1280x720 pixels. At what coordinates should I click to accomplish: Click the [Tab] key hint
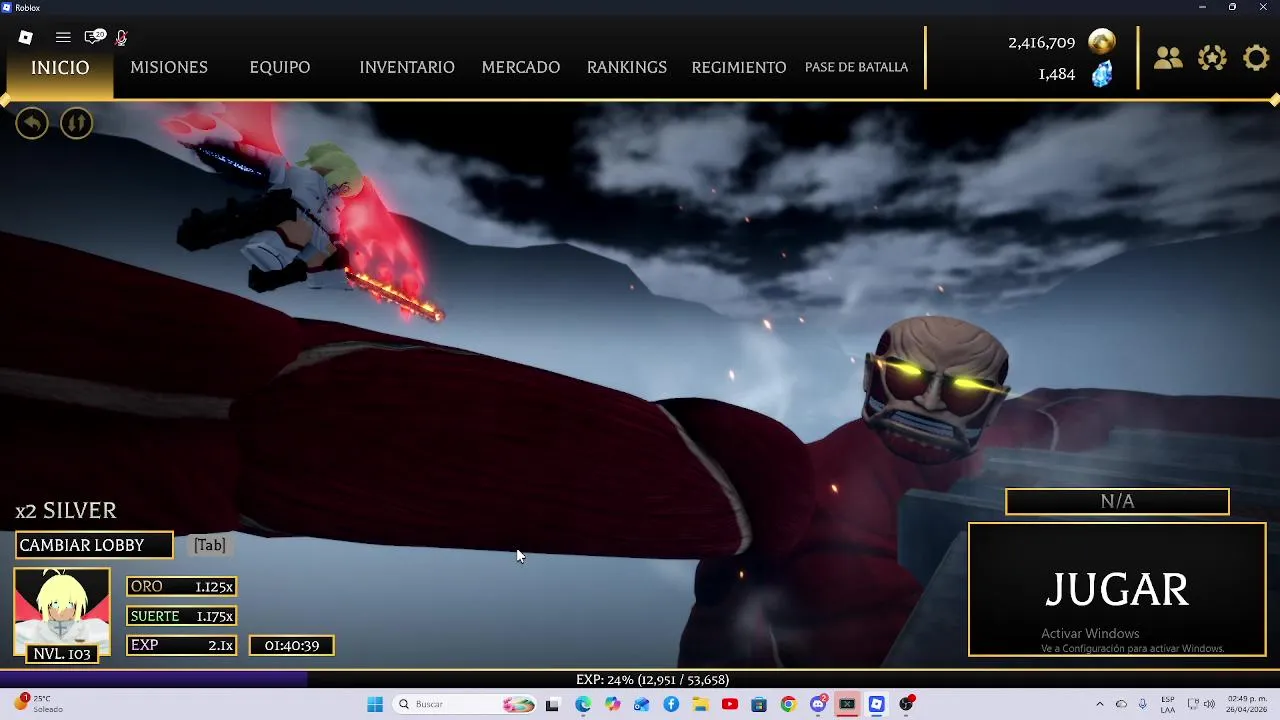pos(209,545)
